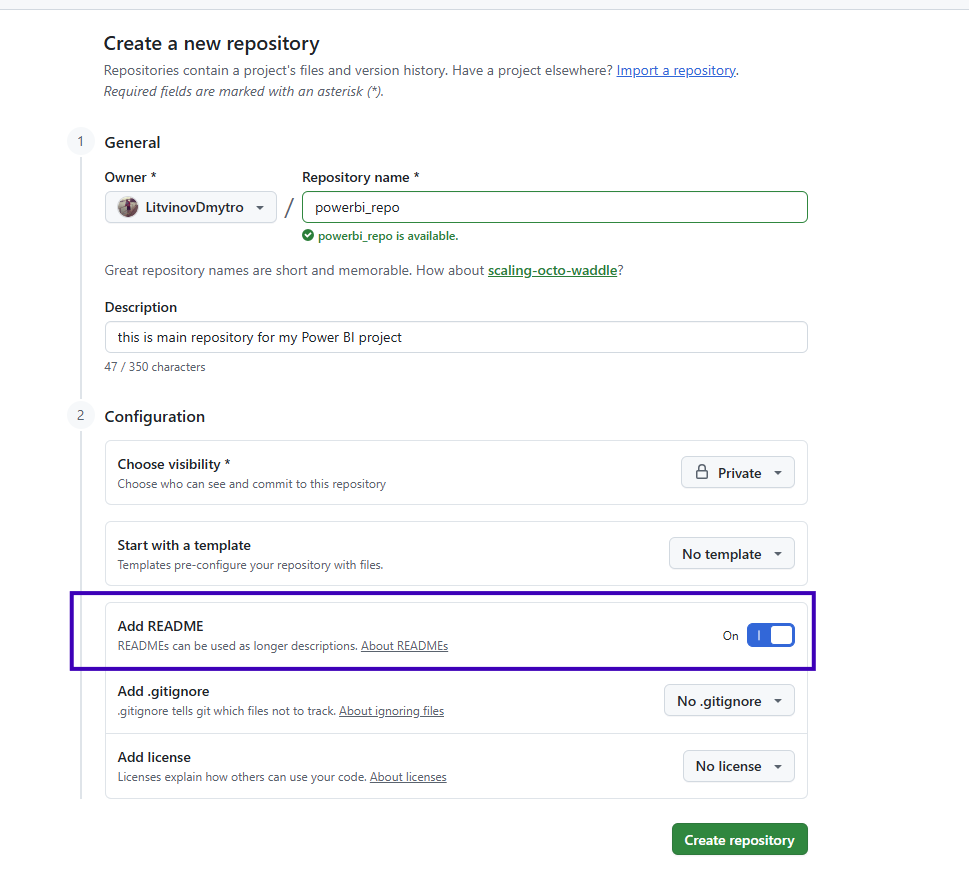Click the 'Add license' label
Screen dimensions: 969x883
coord(154,758)
